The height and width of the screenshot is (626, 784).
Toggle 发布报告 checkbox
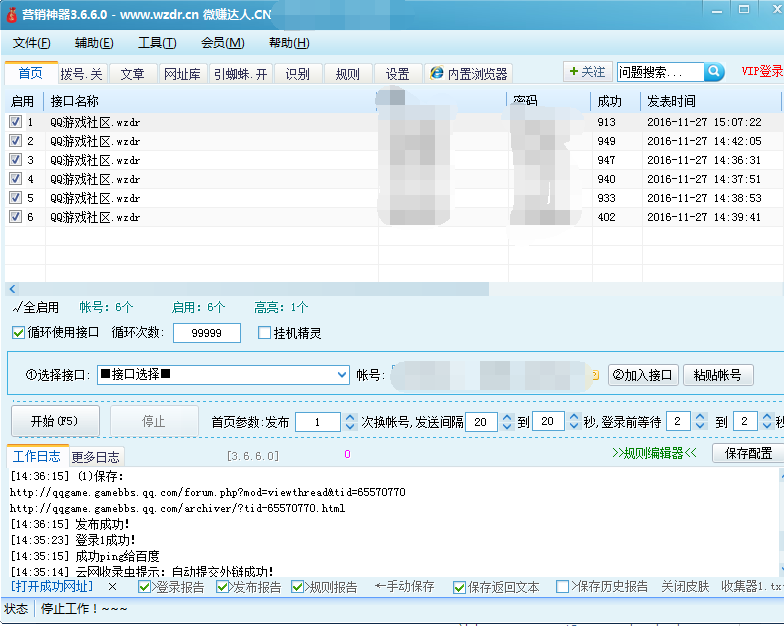click(x=222, y=587)
